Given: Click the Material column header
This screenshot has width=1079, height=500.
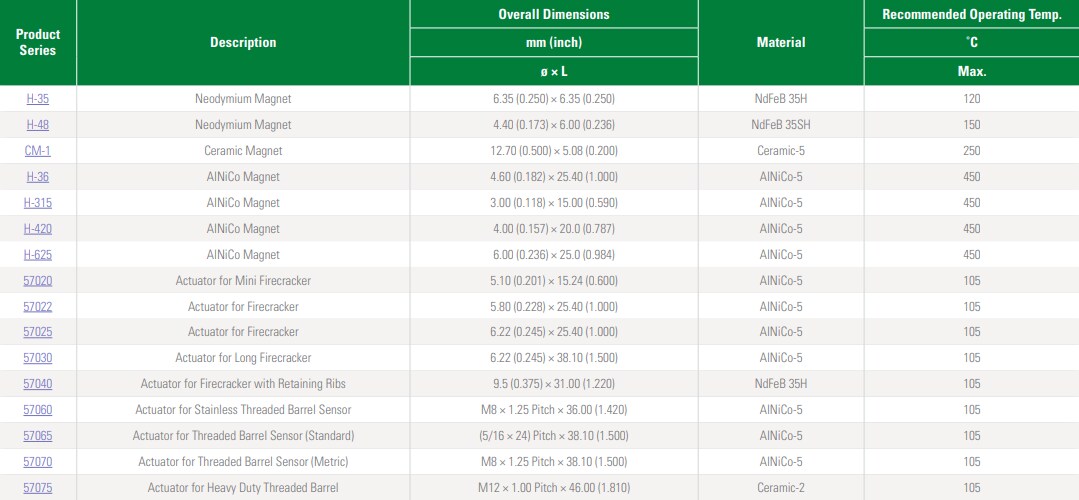Looking at the screenshot, I should [780, 43].
